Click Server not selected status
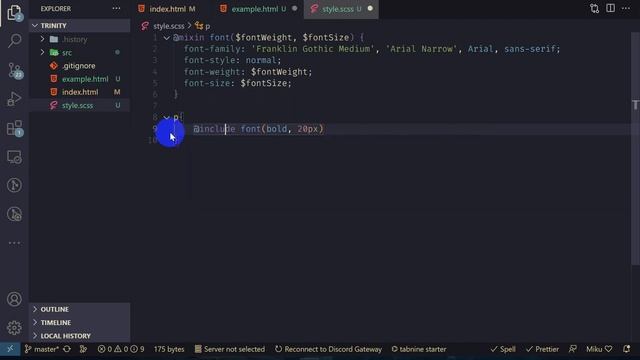This screenshot has width=640, height=360. (x=229, y=349)
